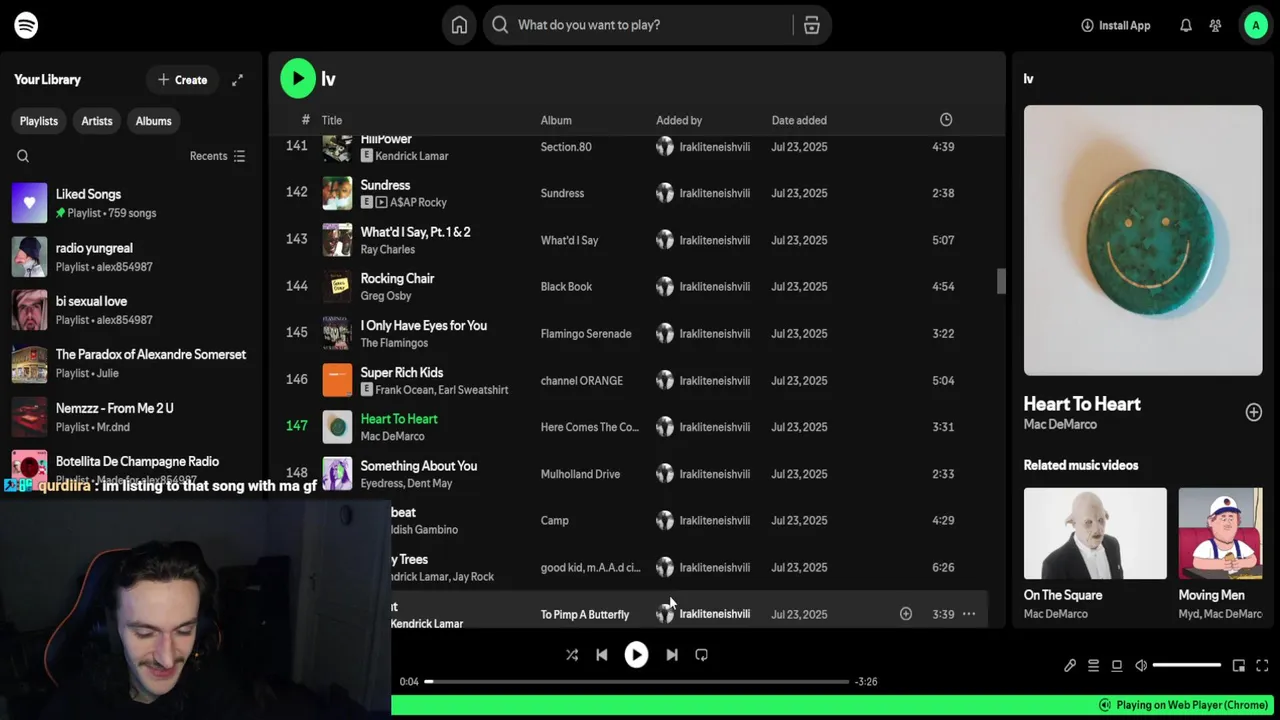Open Mac DeMarco artist link in Now Playing
Screen dimensions: 1280x720
tap(1060, 424)
